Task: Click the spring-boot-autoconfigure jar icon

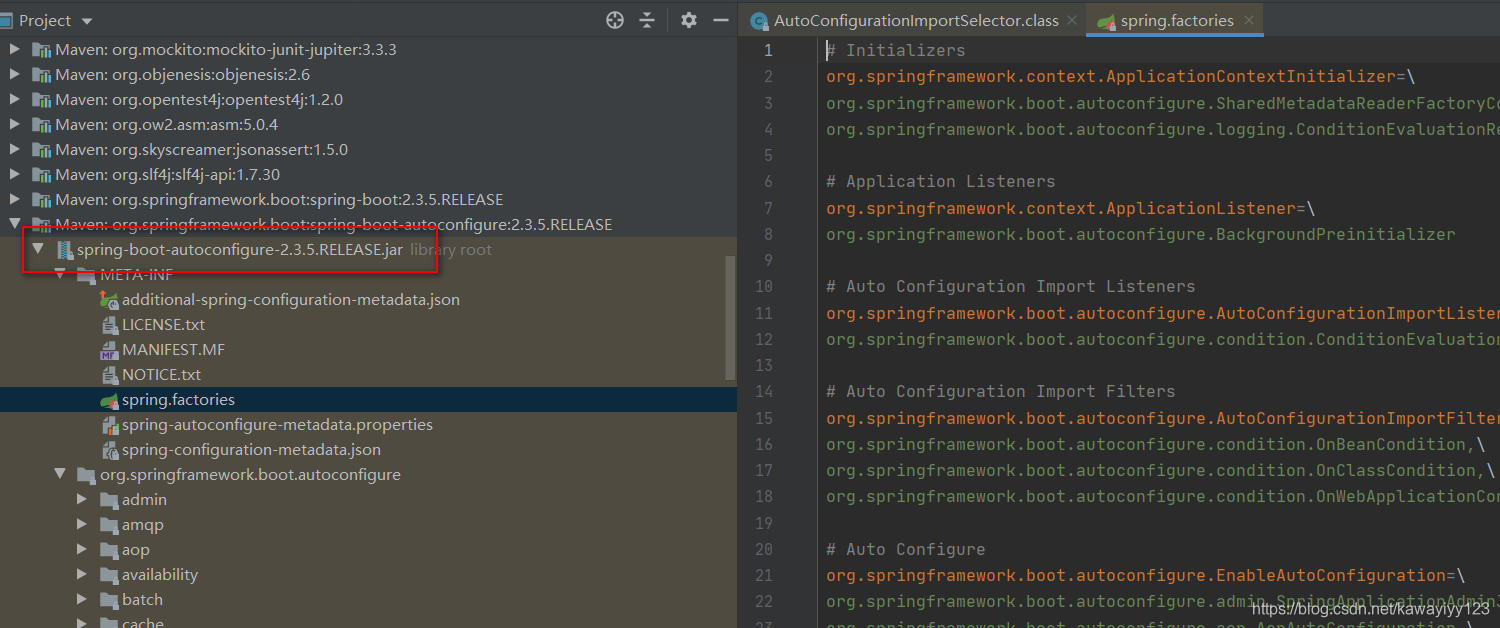Action: click(x=65, y=249)
